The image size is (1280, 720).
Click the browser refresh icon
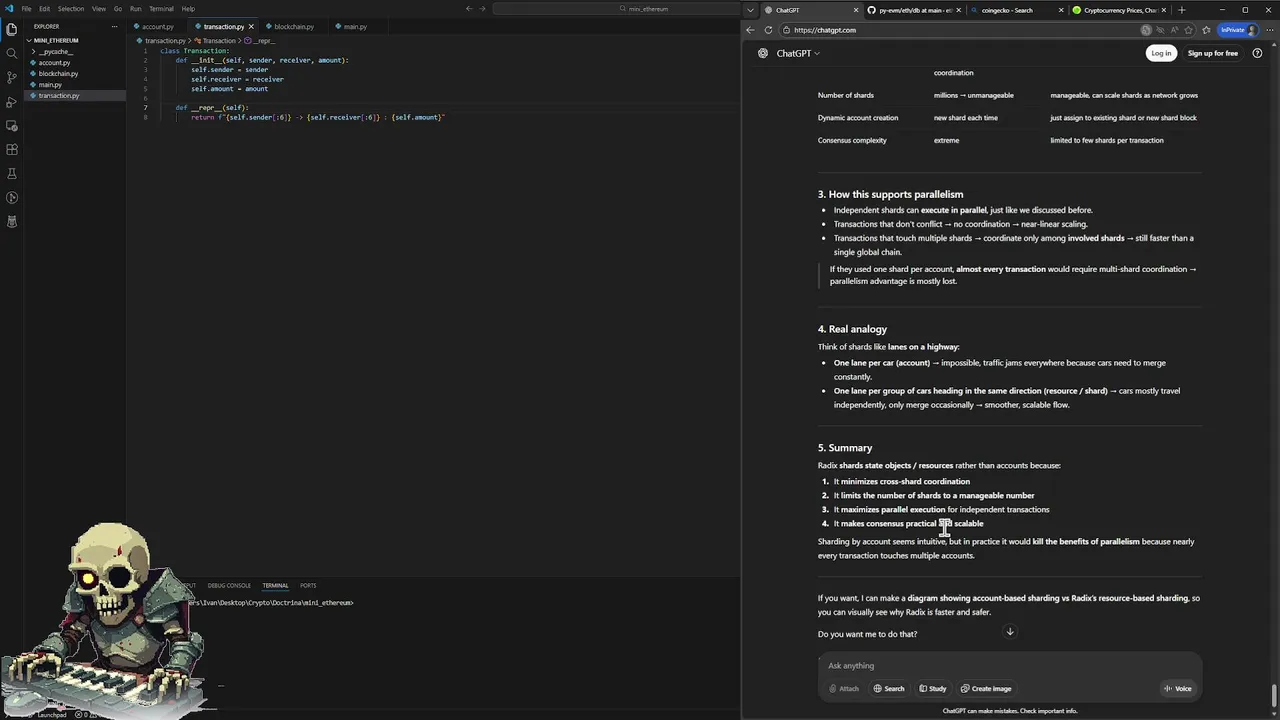pyautogui.click(x=768, y=30)
